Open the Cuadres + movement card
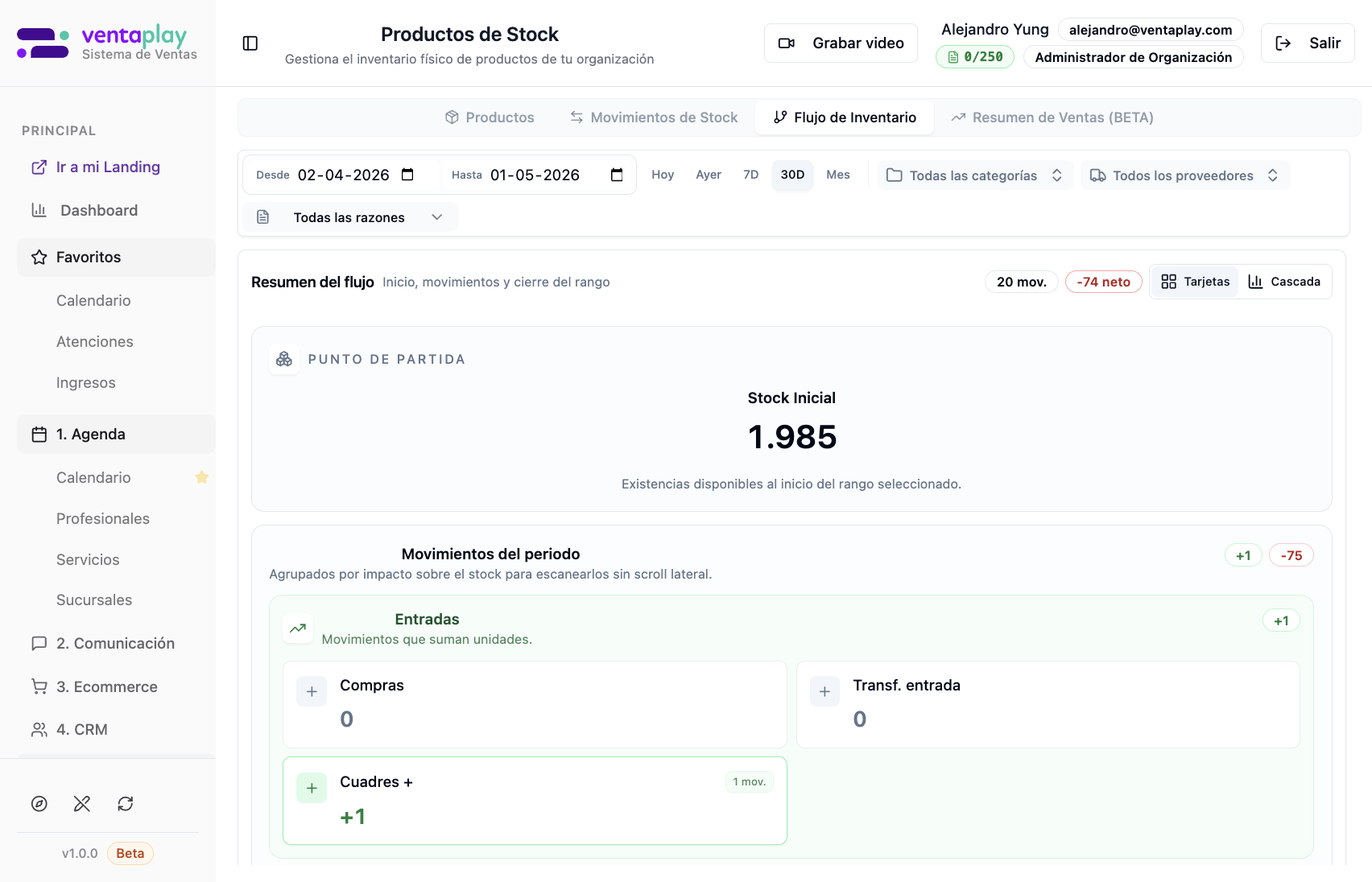The image size is (1372, 882). pyautogui.click(x=535, y=801)
